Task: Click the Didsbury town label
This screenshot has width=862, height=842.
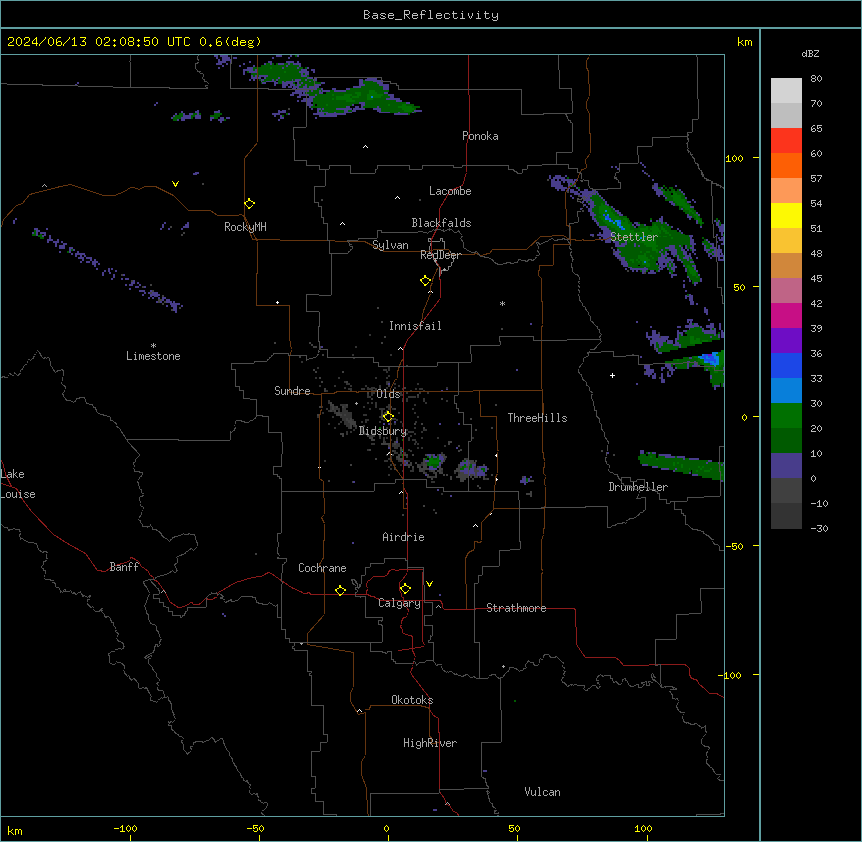Action: coord(383,431)
